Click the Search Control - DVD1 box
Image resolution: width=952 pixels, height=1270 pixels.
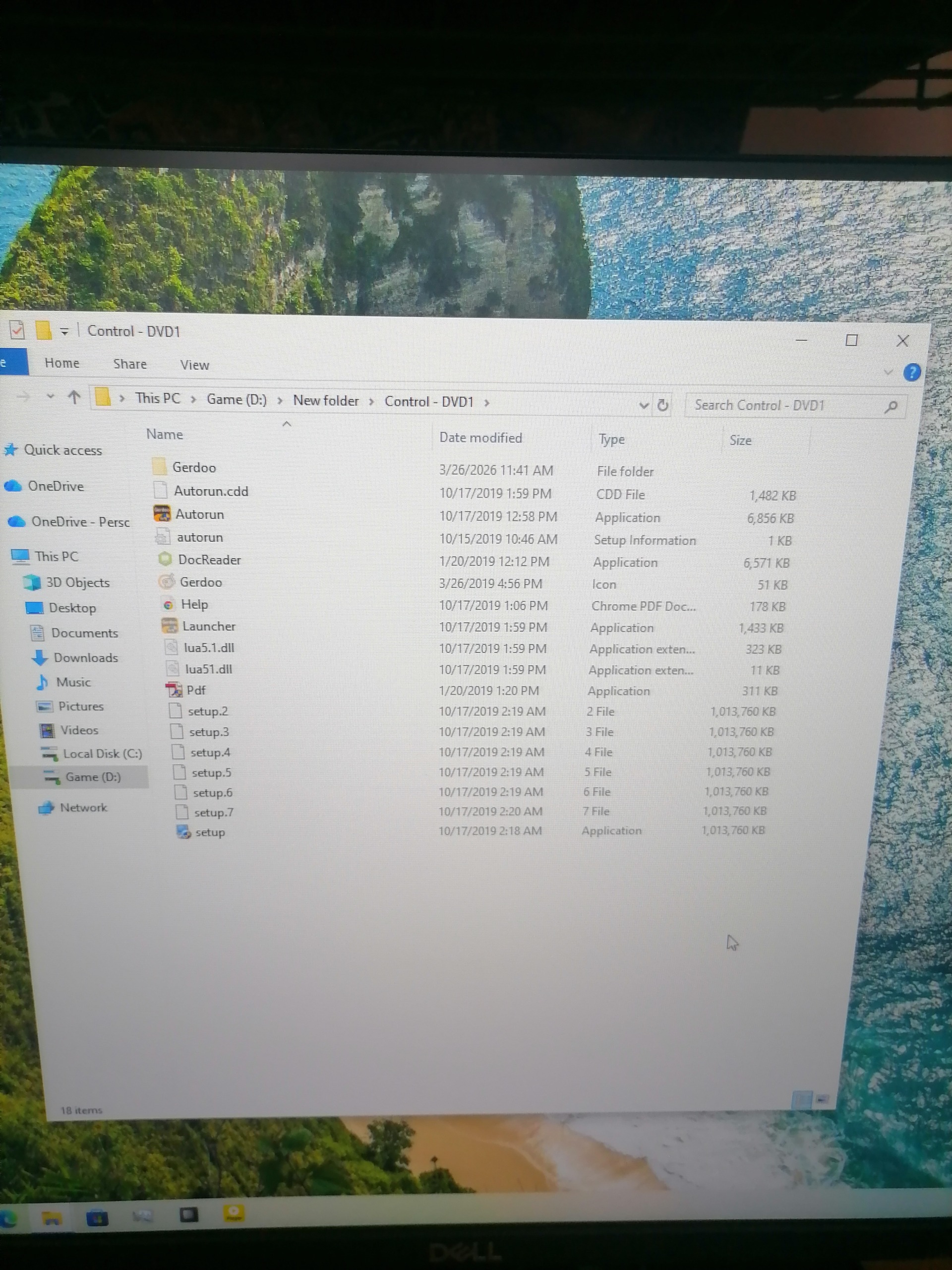point(795,406)
